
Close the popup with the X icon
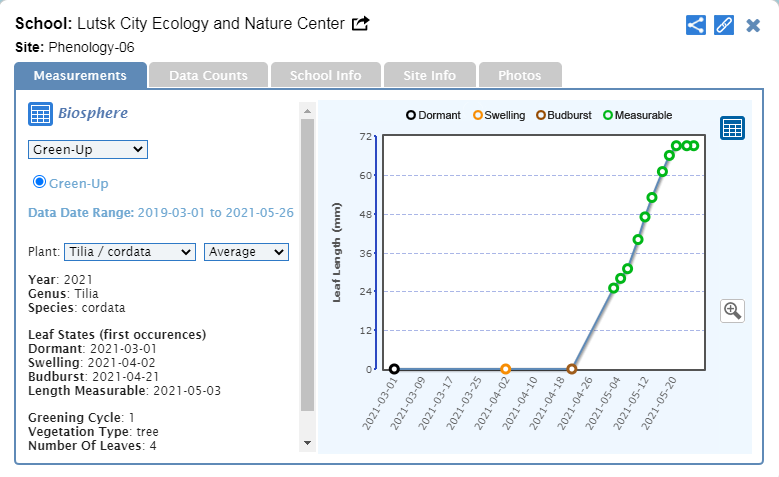(x=753, y=25)
